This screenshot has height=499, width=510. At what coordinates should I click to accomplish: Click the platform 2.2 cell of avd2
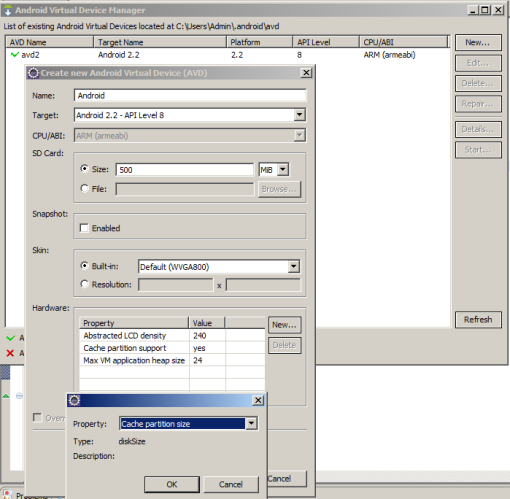(x=237, y=55)
